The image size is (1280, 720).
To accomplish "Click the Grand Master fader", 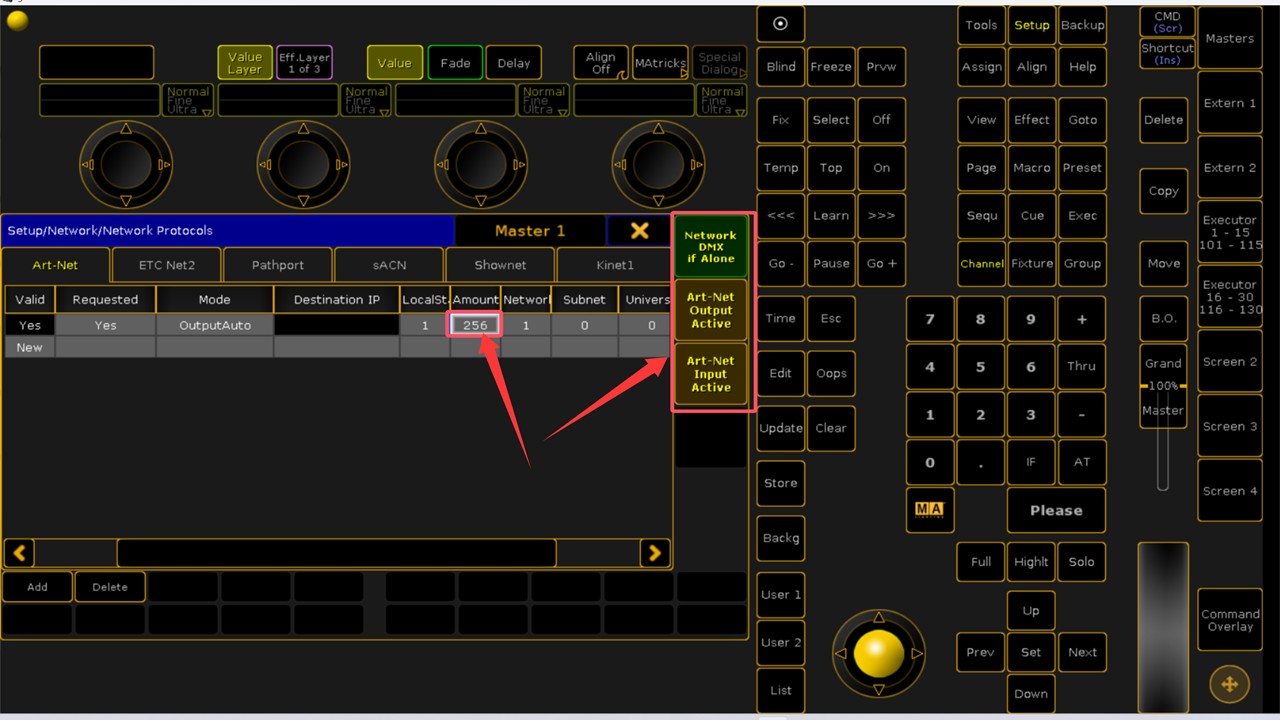I will tap(1162, 440).
